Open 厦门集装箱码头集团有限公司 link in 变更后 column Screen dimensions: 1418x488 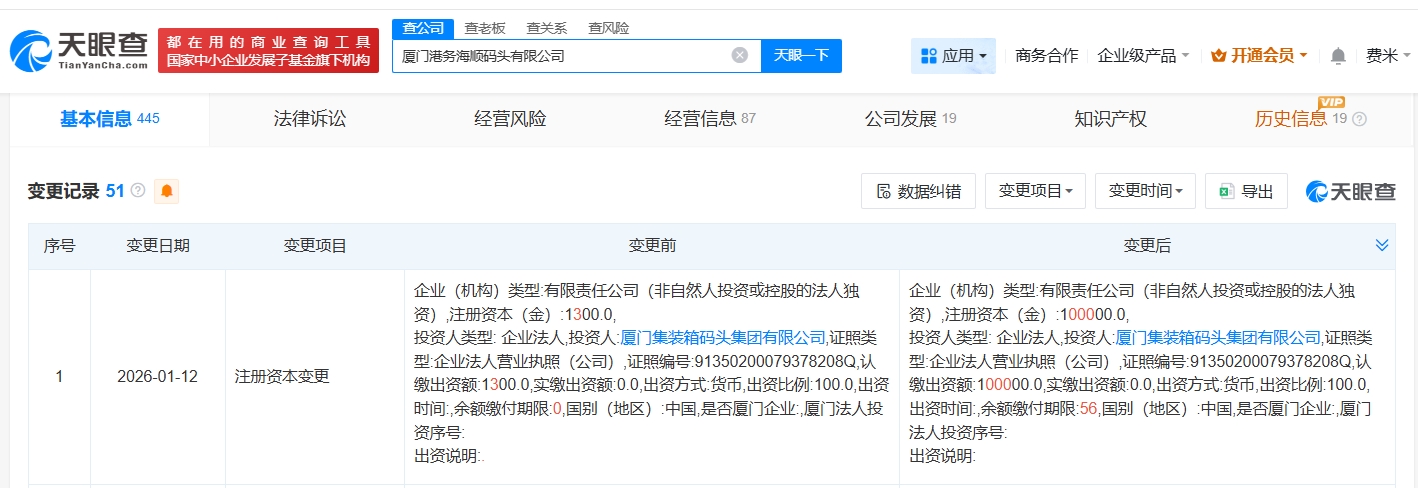1218,338
